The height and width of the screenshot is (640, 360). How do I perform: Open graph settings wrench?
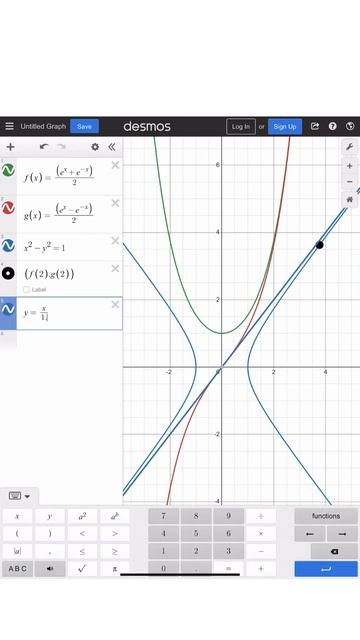tap(349, 147)
